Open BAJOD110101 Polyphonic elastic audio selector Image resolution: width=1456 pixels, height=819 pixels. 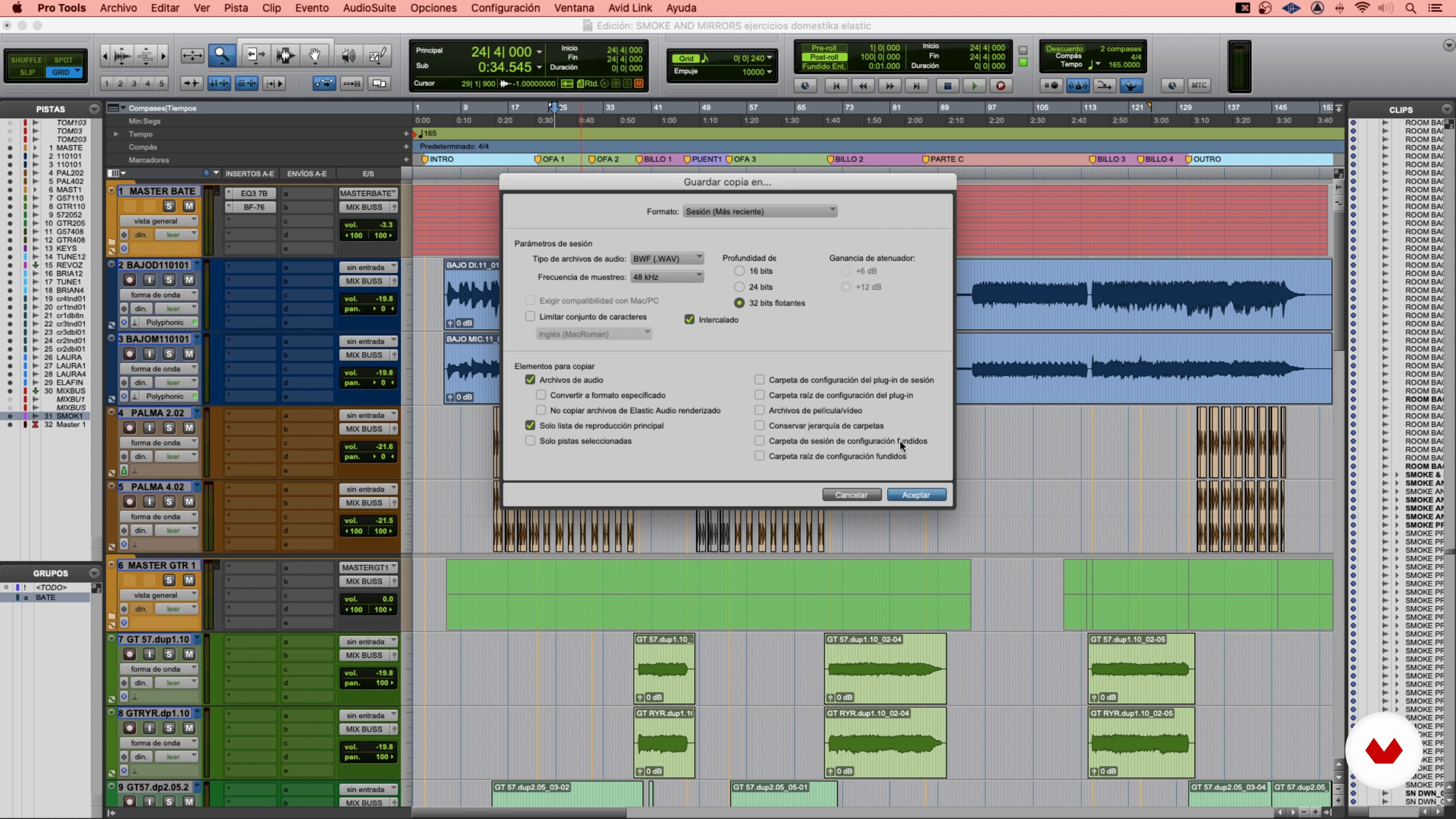tap(165, 323)
